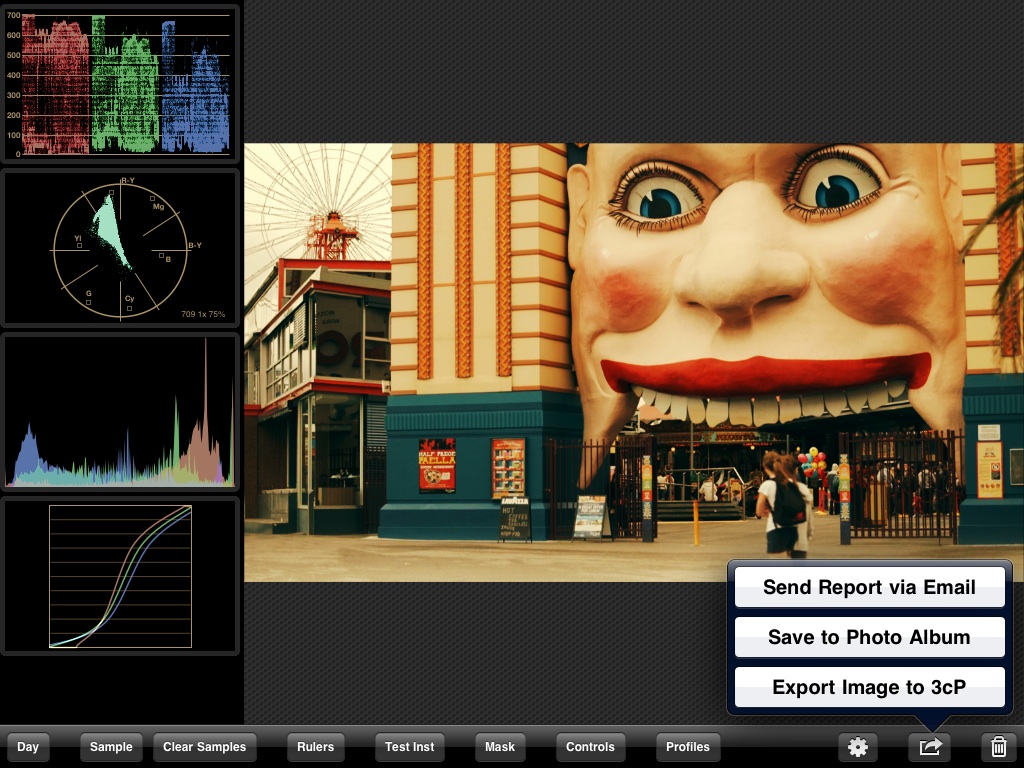Viewport: 1024px width, 768px height.
Task: Open the Controls panel button
Action: coord(590,746)
